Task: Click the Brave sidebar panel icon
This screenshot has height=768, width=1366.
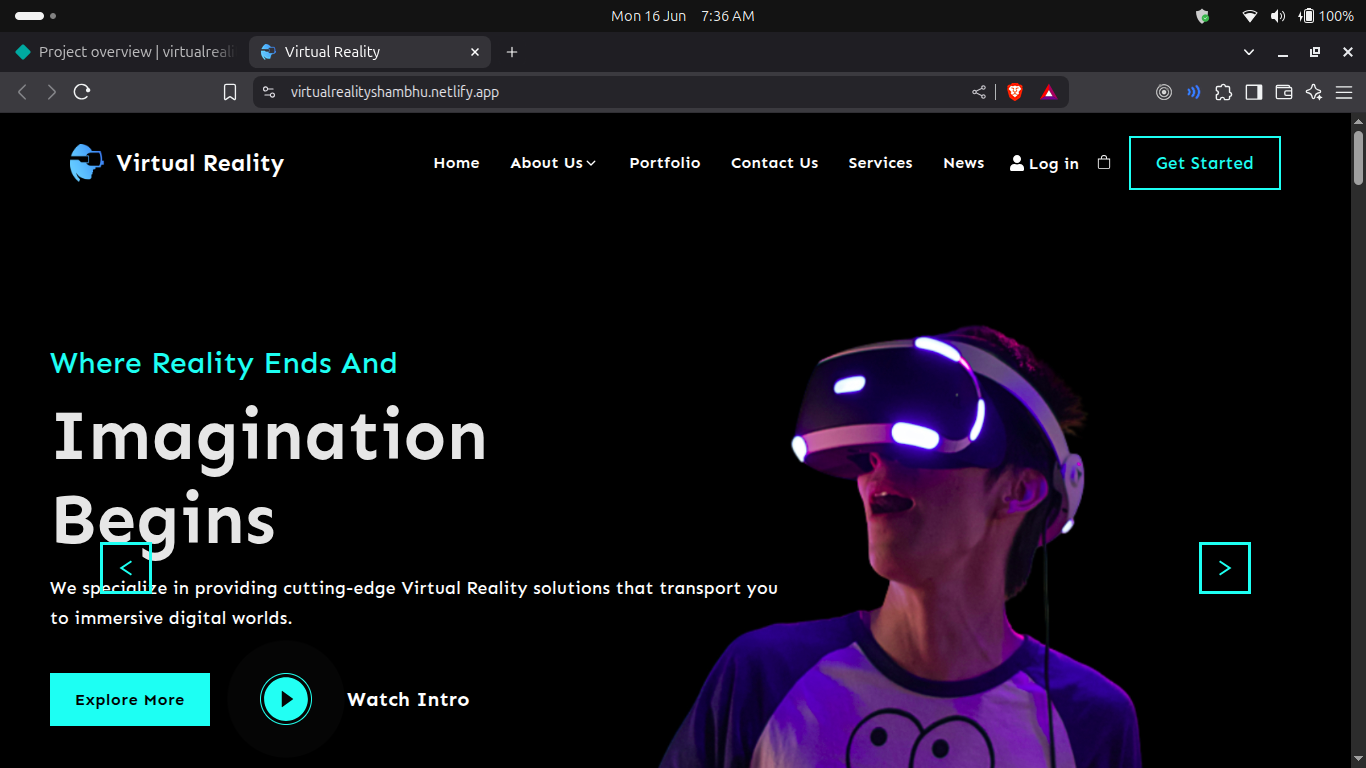Action: click(1253, 91)
